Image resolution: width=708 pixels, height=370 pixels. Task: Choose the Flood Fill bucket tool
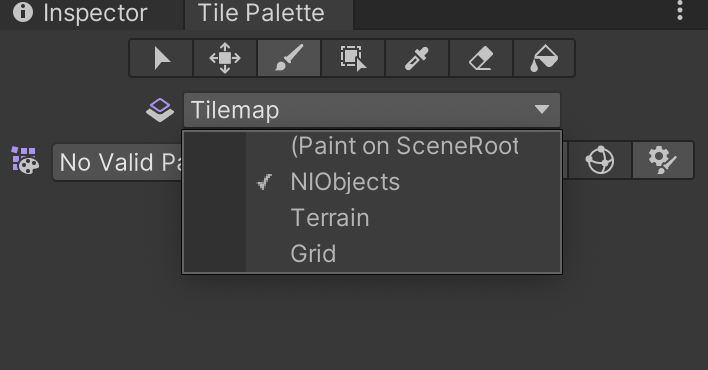(x=544, y=58)
